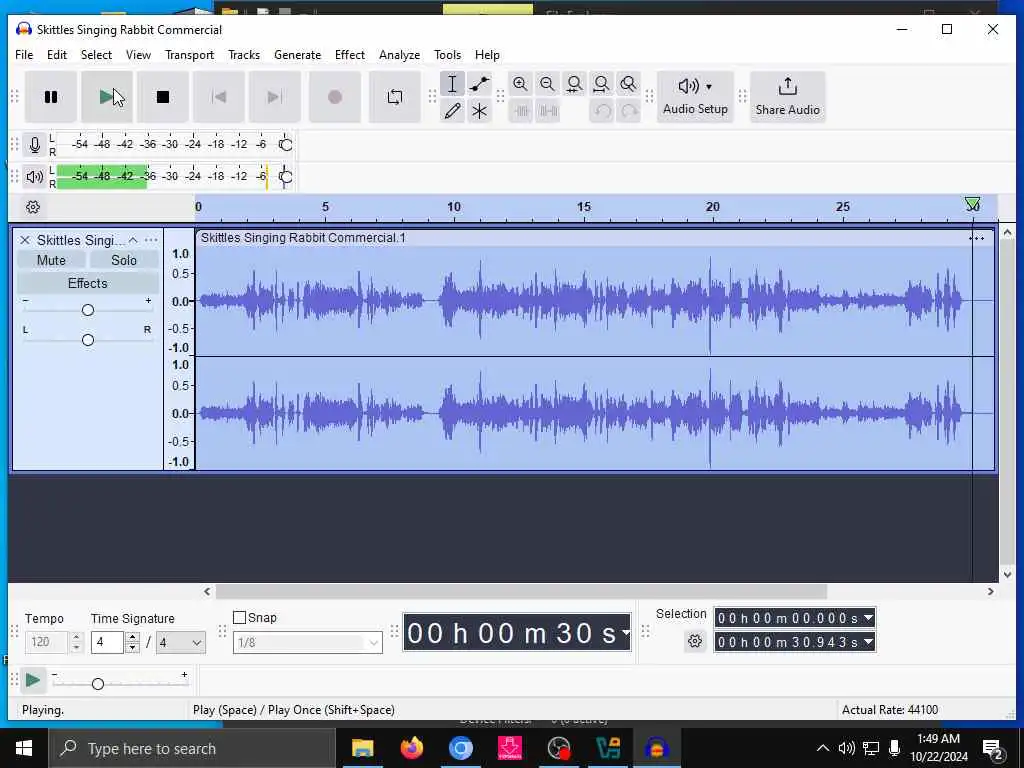Select the Selection (I-beam) tool
The width and height of the screenshot is (1024, 768).
click(x=452, y=84)
